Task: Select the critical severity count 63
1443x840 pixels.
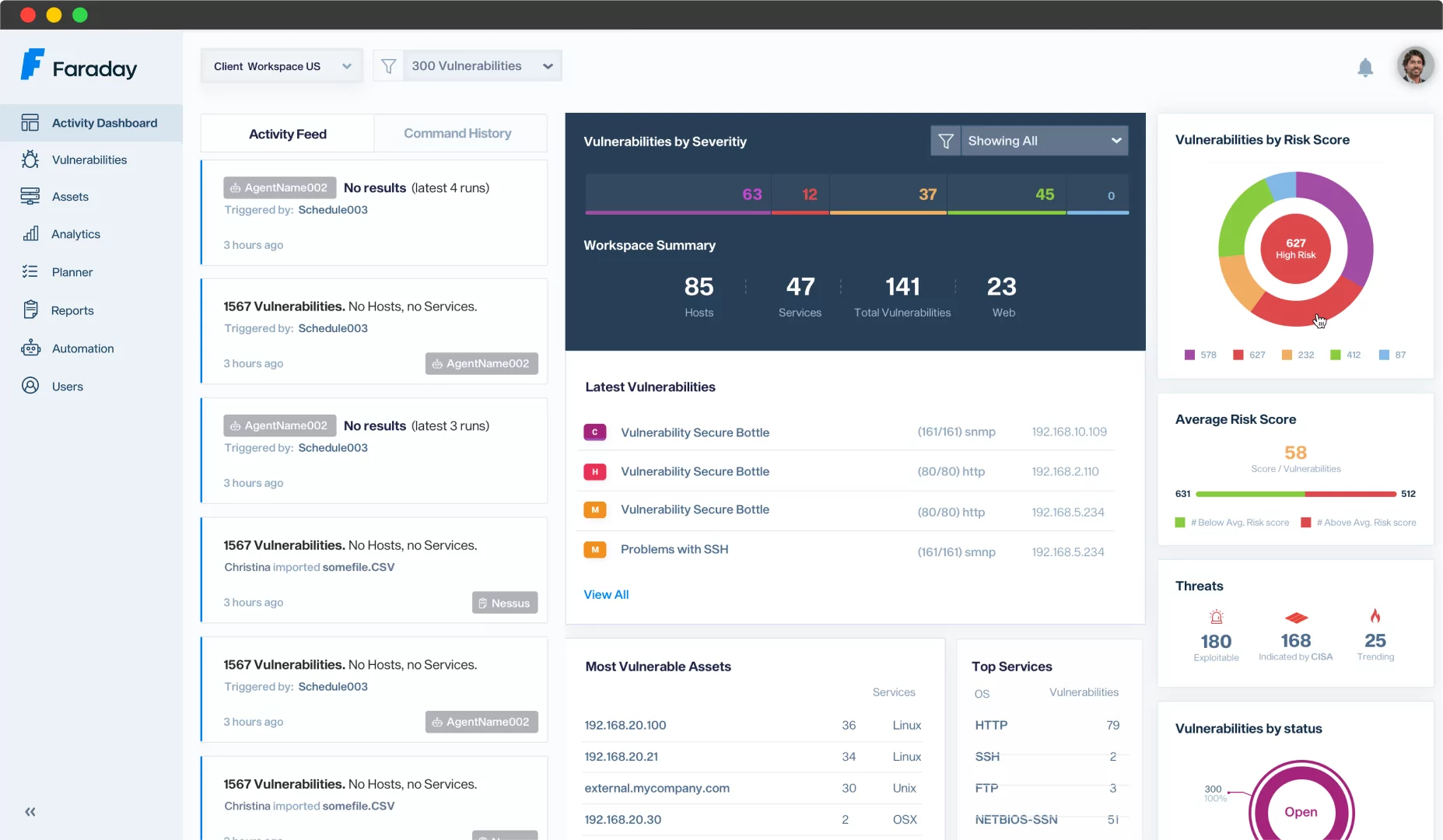Action: [x=751, y=194]
